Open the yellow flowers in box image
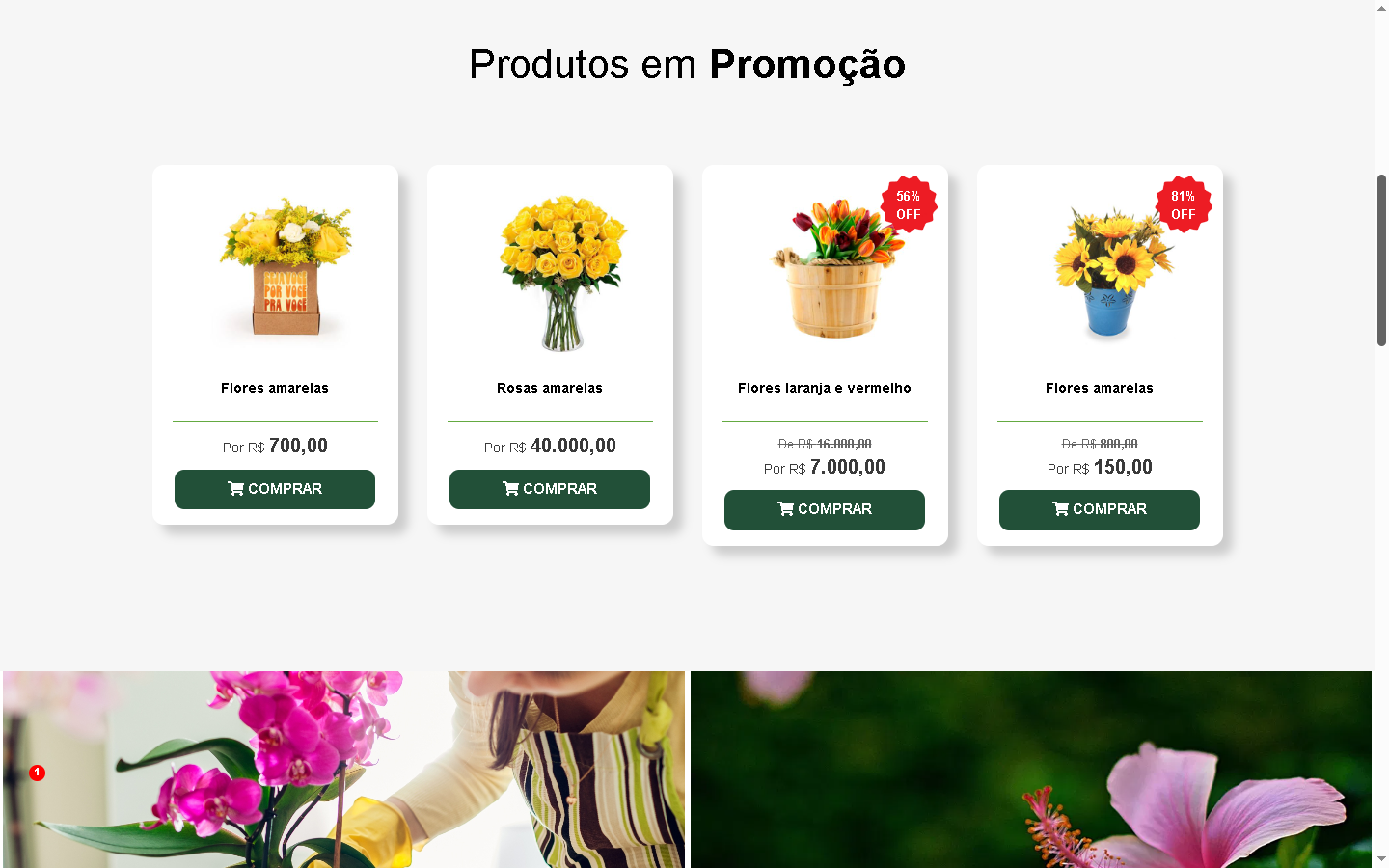1389x868 pixels. click(x=285, y=268)
